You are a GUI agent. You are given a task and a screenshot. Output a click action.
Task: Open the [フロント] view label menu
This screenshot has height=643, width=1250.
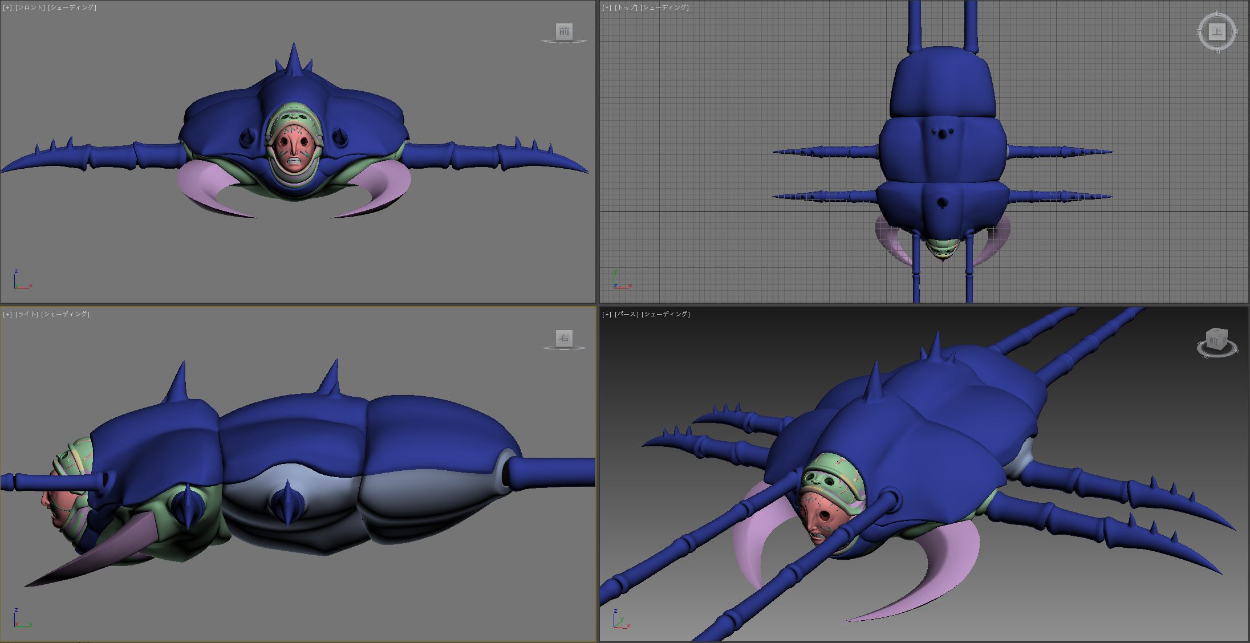click(x=29, y=7)
